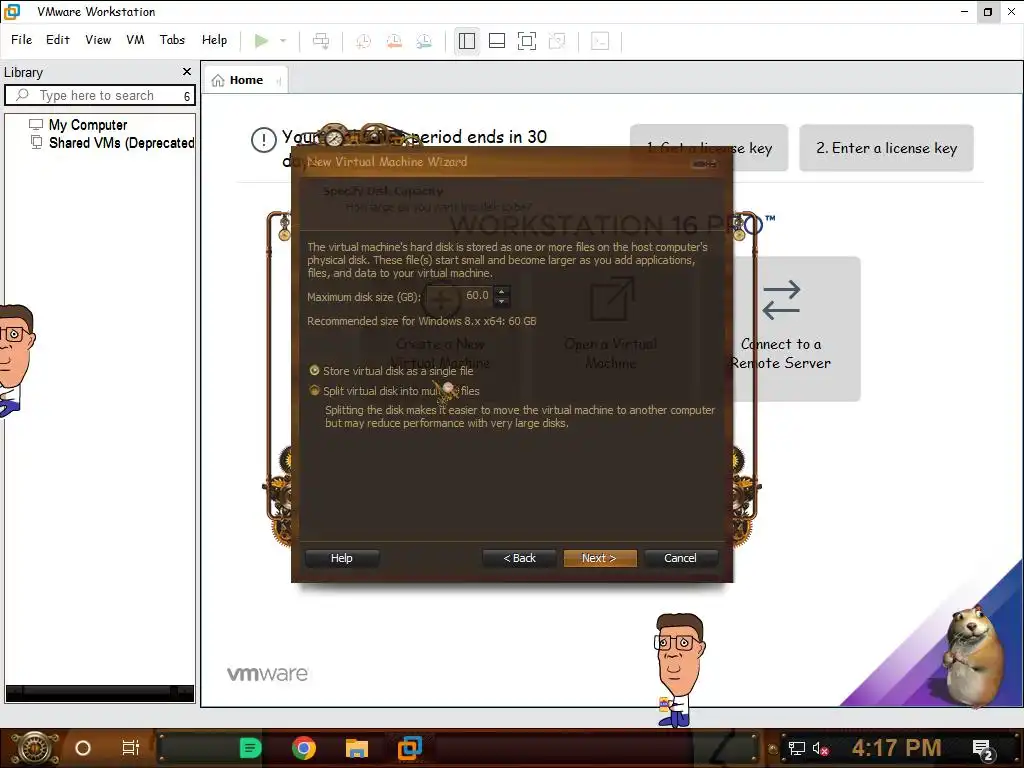Click the network tray icon

tap(797, 749)
